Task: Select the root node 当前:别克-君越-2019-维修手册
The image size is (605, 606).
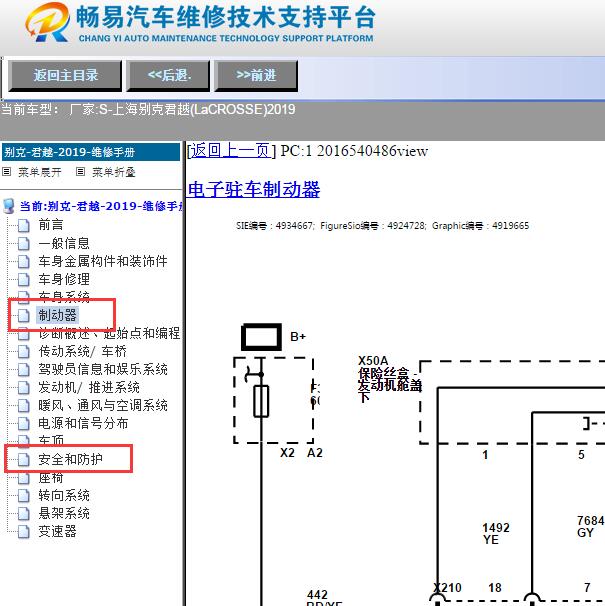Action: (x=101, y=206)
